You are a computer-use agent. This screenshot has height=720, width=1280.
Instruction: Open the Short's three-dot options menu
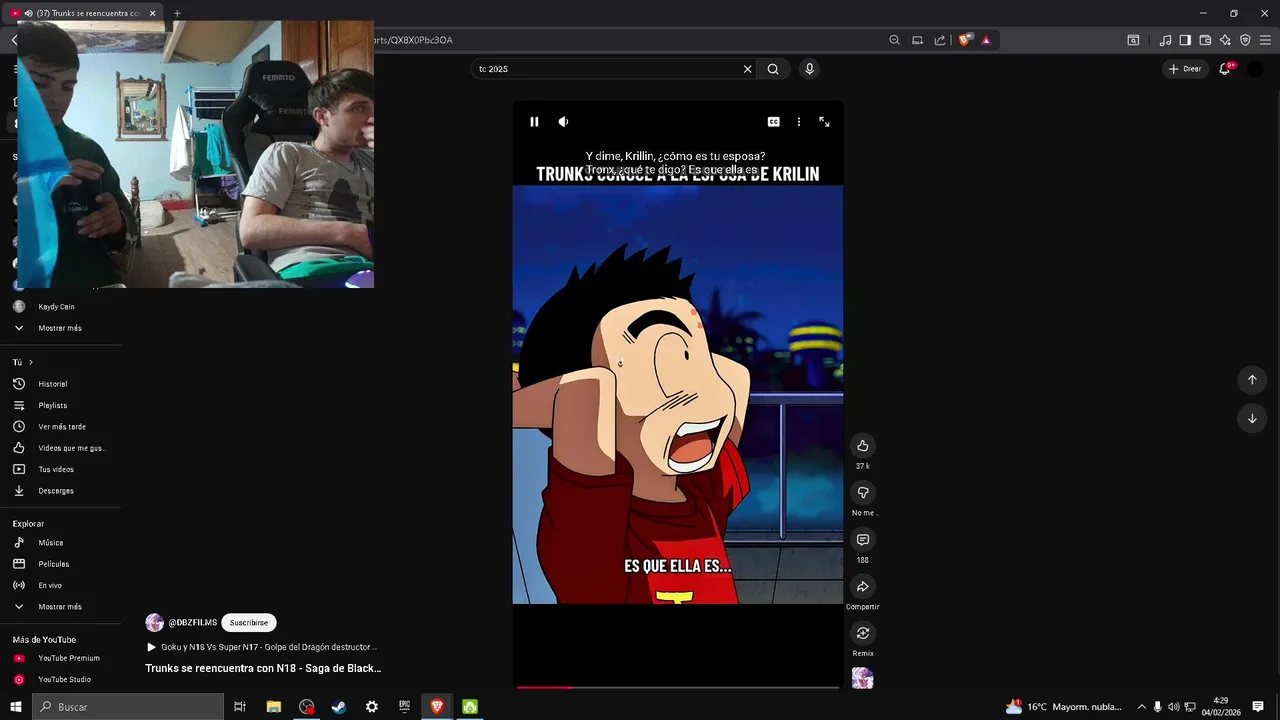(x=798, y=122)
